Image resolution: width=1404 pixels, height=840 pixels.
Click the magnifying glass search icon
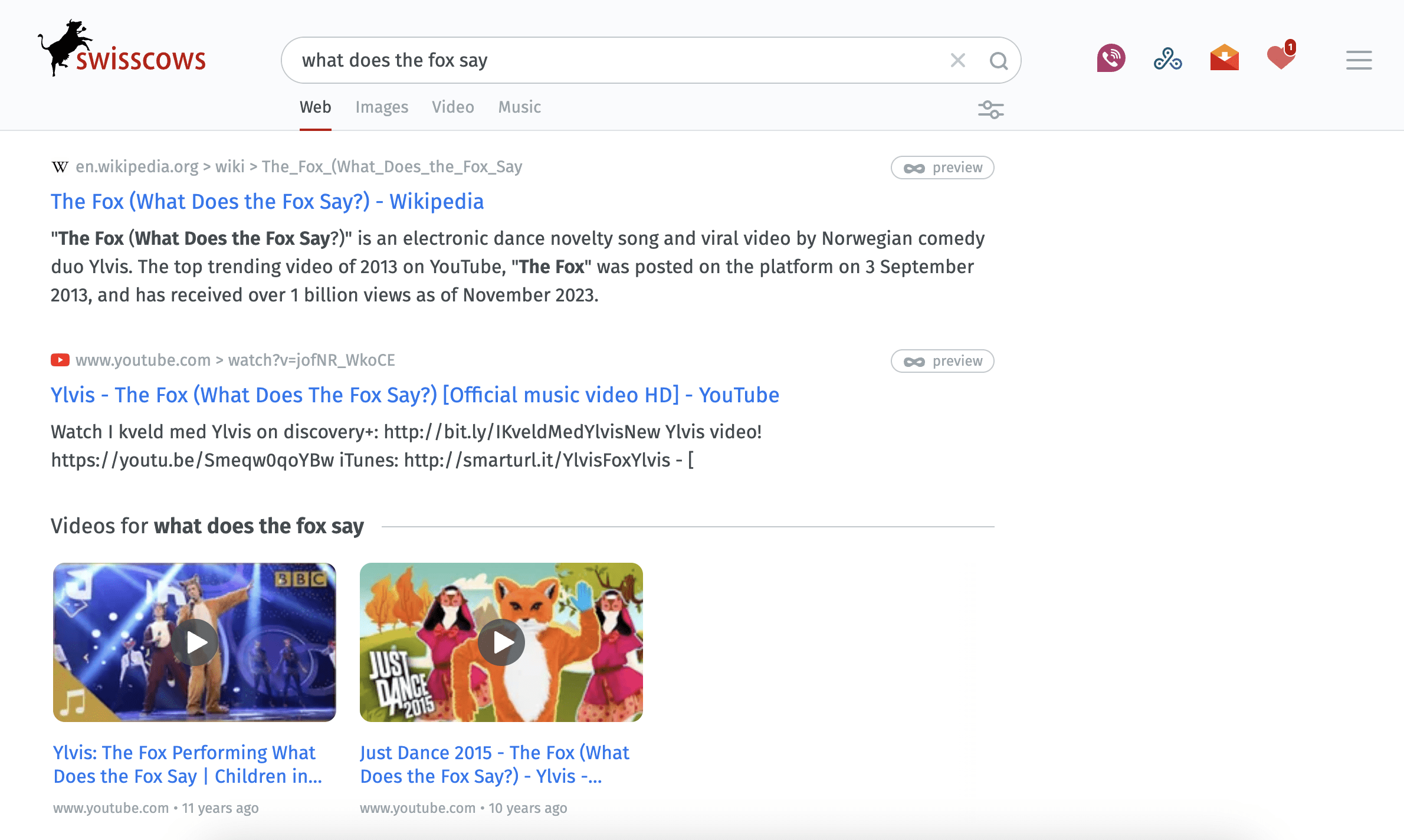click(998, 60)
